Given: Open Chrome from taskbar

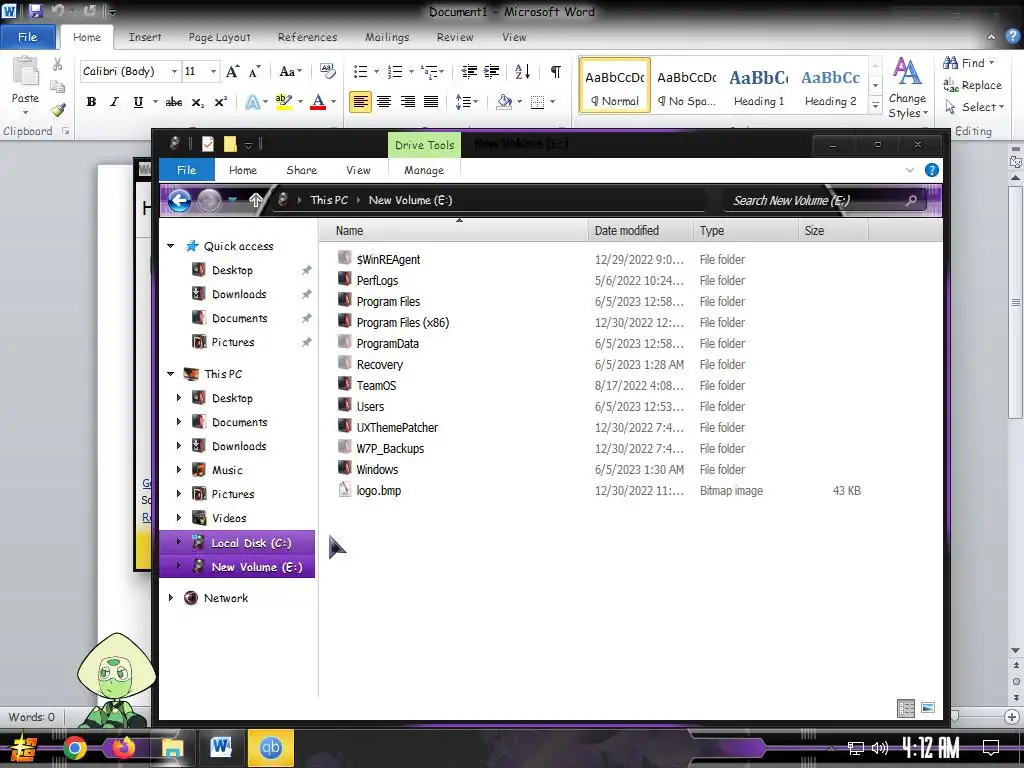Looking at the screenshot, I should (74, 748).
